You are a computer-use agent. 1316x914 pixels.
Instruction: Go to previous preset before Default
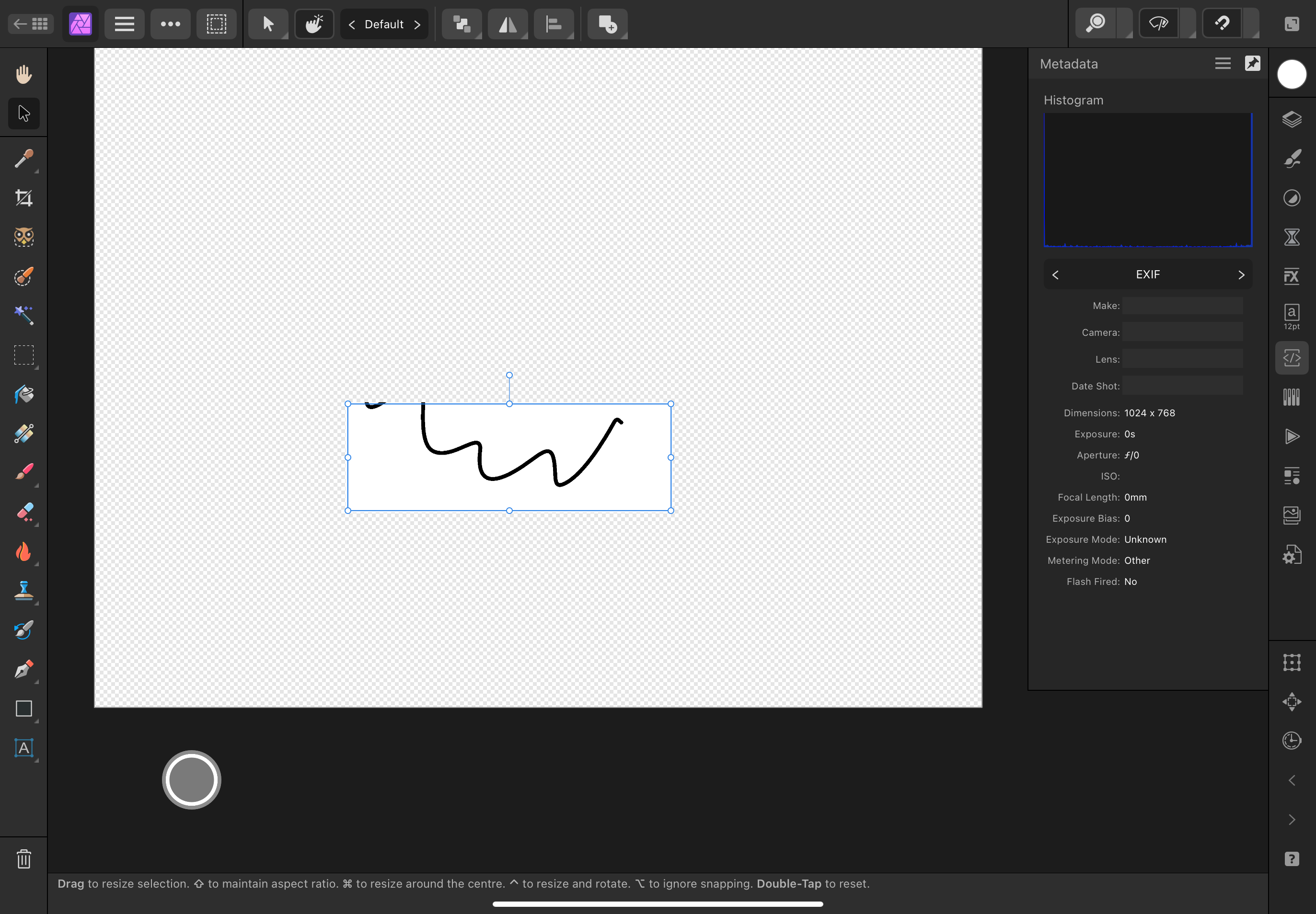(x=352, y=24)
